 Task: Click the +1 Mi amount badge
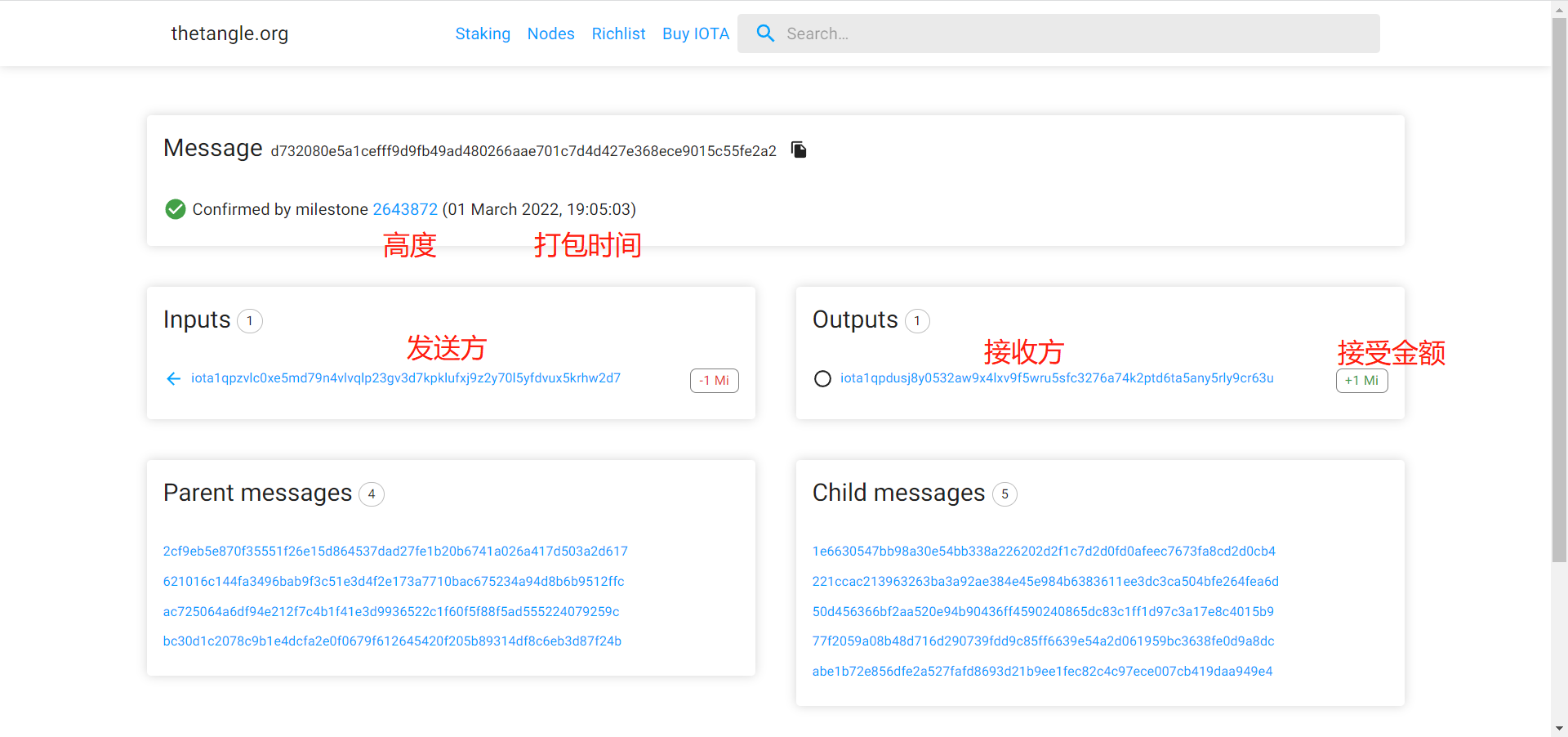click(1361, 381)
